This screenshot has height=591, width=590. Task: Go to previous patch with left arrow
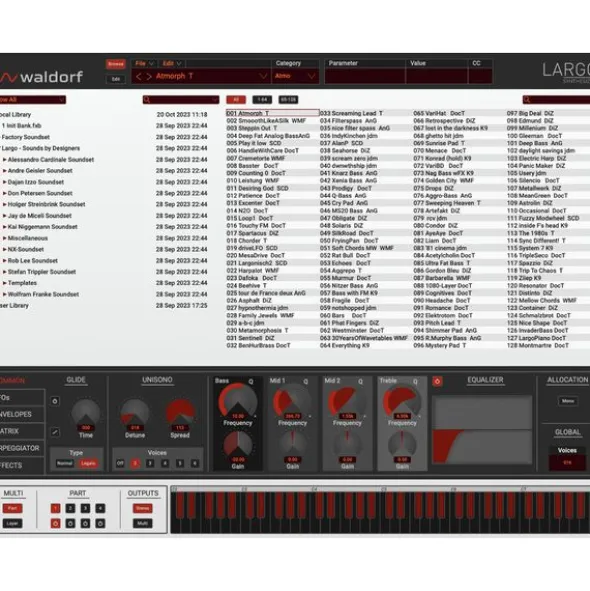[x=138, y=77]
